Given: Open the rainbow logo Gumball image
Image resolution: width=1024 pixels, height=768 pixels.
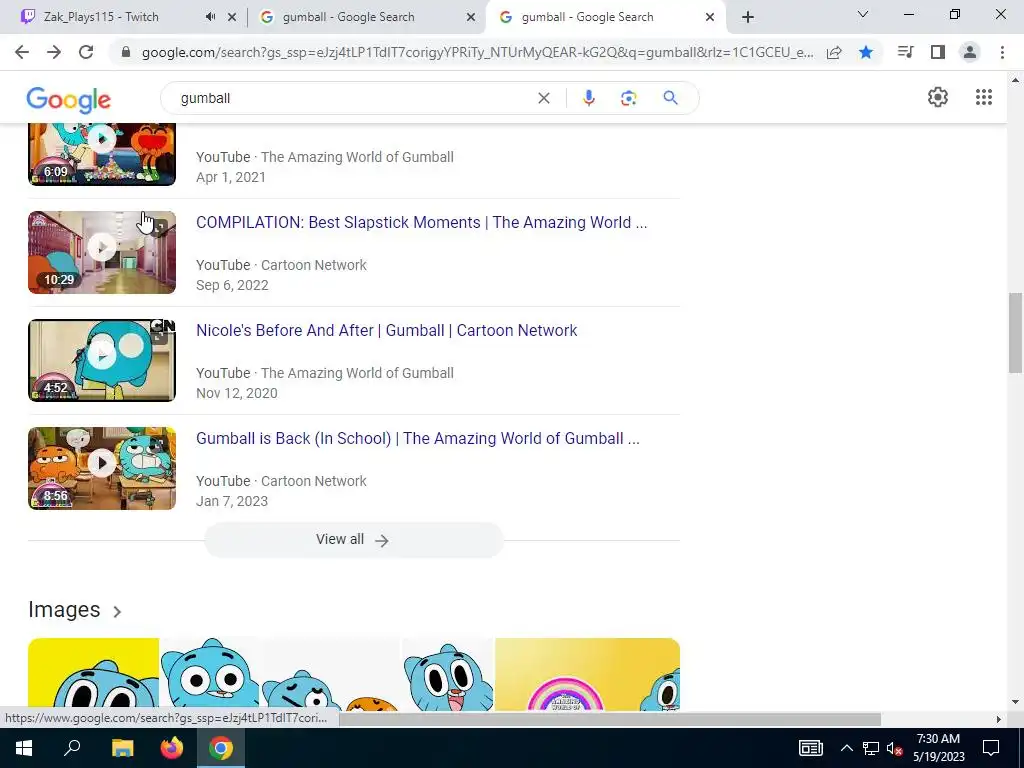Looking at the screenshot, I should tap(587, 674).
